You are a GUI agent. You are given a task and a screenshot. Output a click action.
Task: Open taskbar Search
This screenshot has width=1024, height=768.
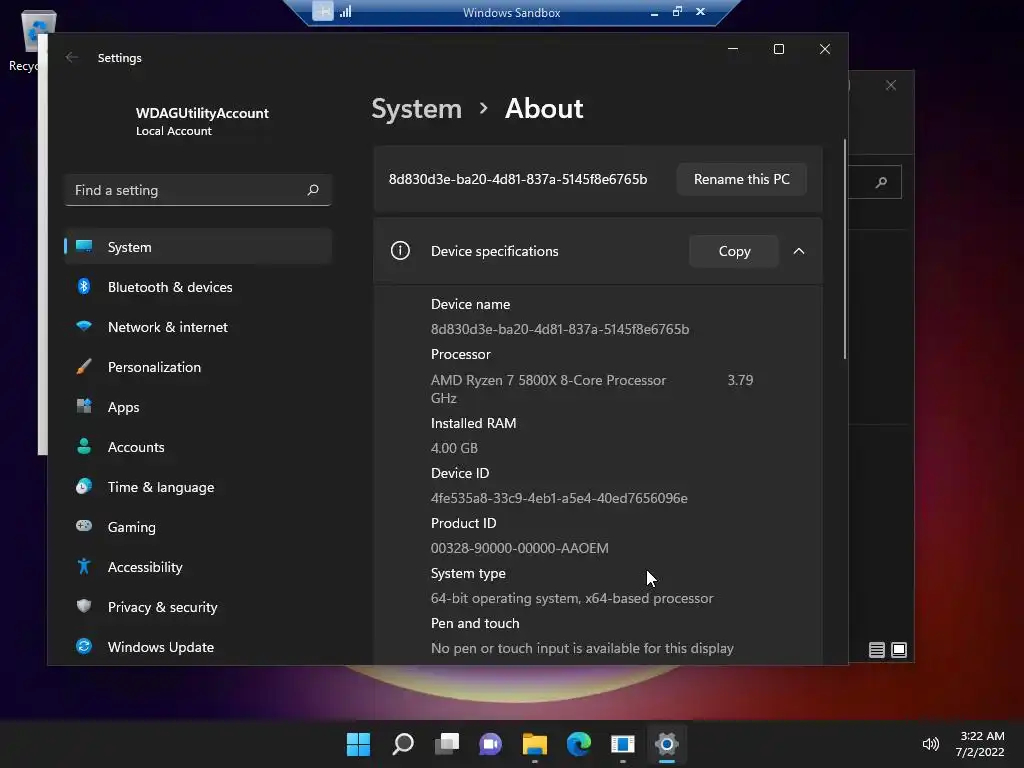pos(402,744)
